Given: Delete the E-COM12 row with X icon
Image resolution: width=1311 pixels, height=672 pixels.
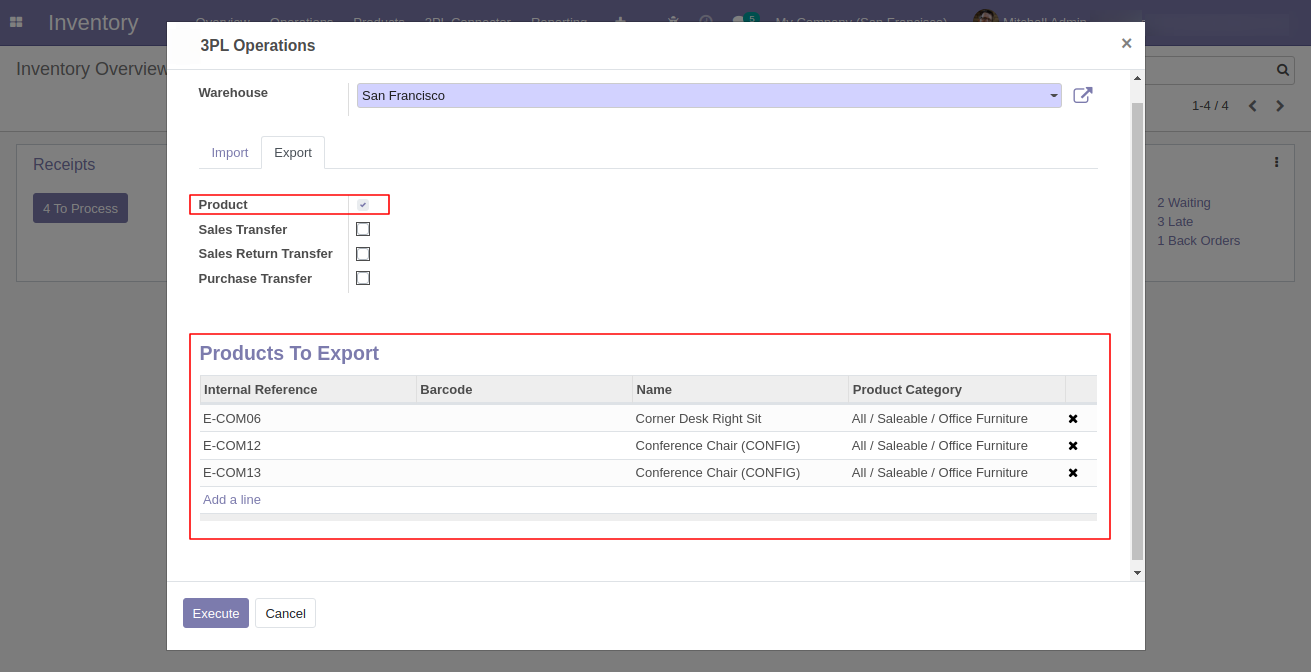Looking at the screenshot, I should [1073, 446].
